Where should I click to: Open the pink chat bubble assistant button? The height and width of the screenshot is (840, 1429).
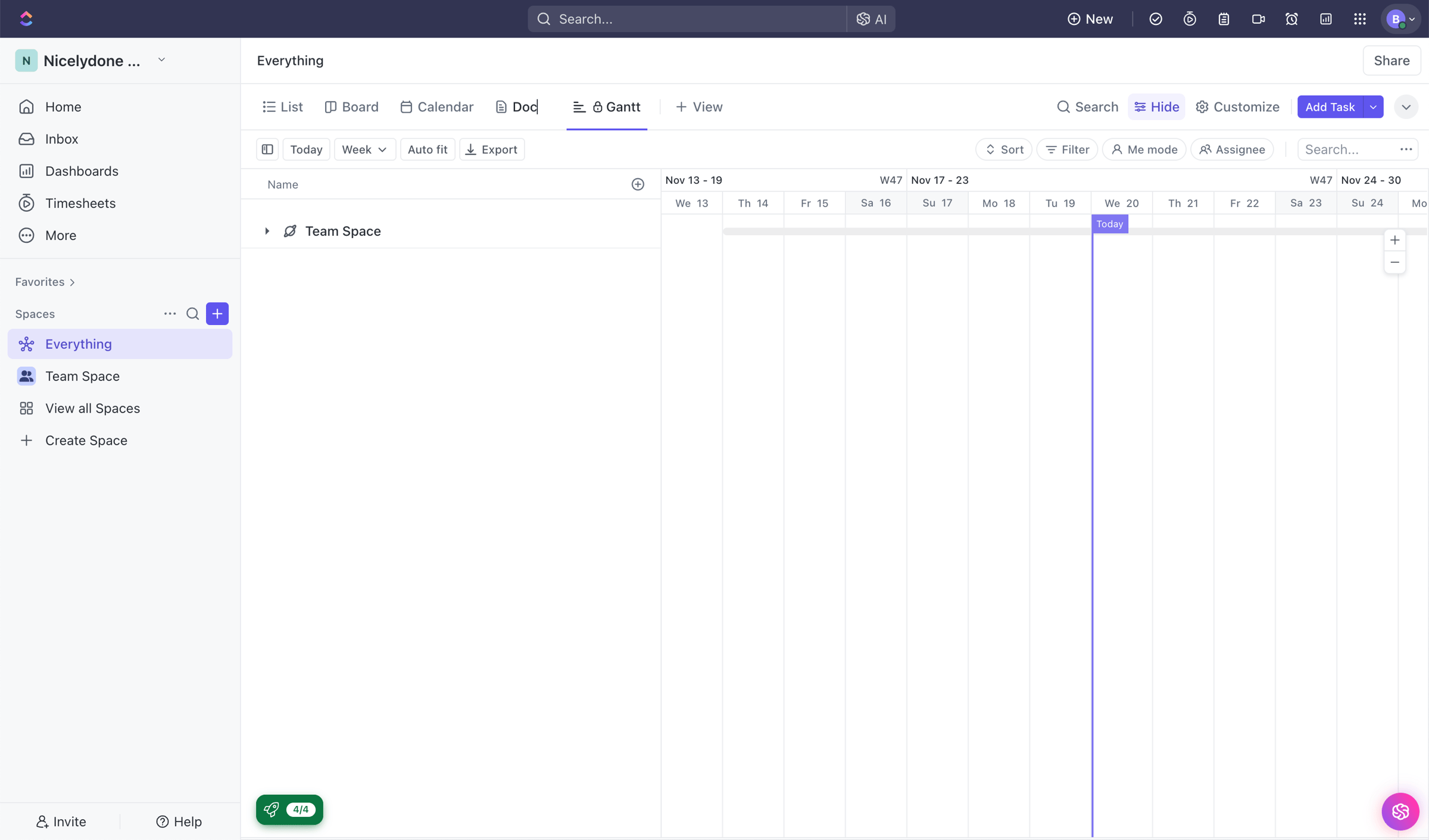pyautogui.click(x=1400, y=811)
